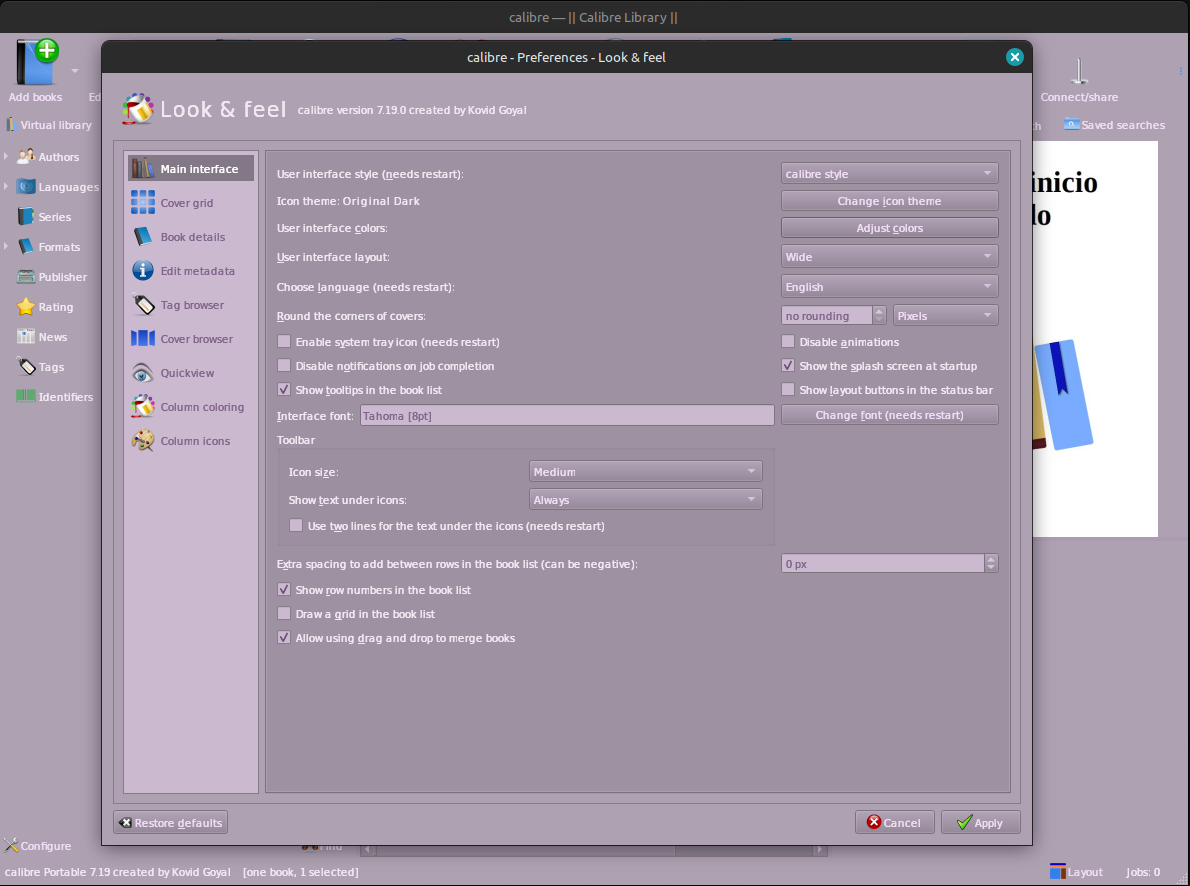This screenshot has width=1190, height=886.
Task: Select the Tag browser tab
Action: pos(190,304)
